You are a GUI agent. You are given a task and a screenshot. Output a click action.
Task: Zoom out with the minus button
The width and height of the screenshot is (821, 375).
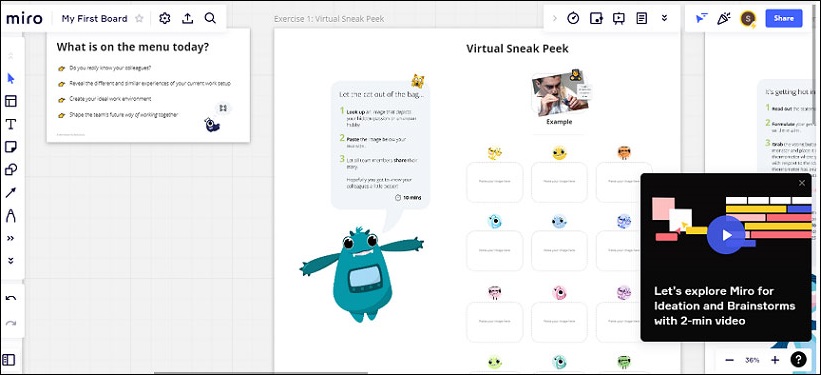pyautogui.click(x=729, y=360)
